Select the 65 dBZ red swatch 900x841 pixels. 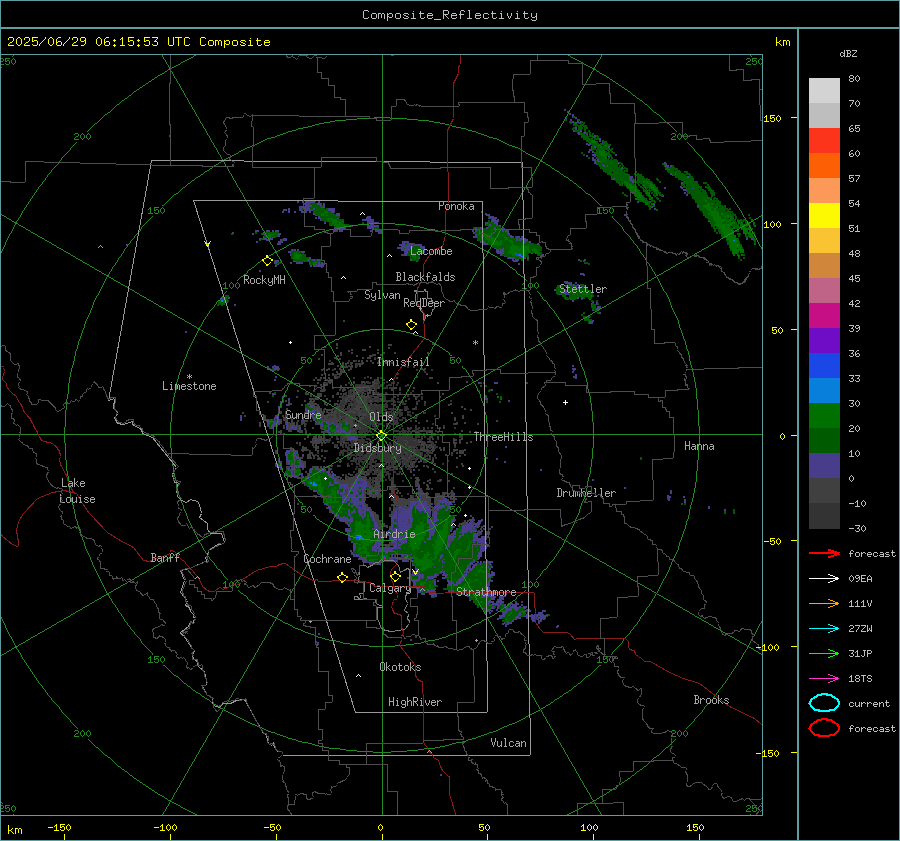tap(824, 141)
